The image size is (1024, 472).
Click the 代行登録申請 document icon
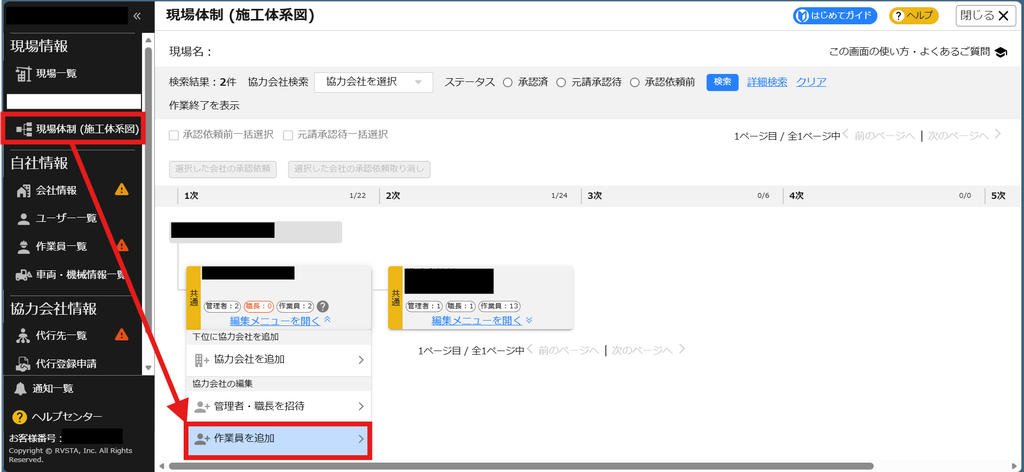pyautogui.click(x=24, y=363)
